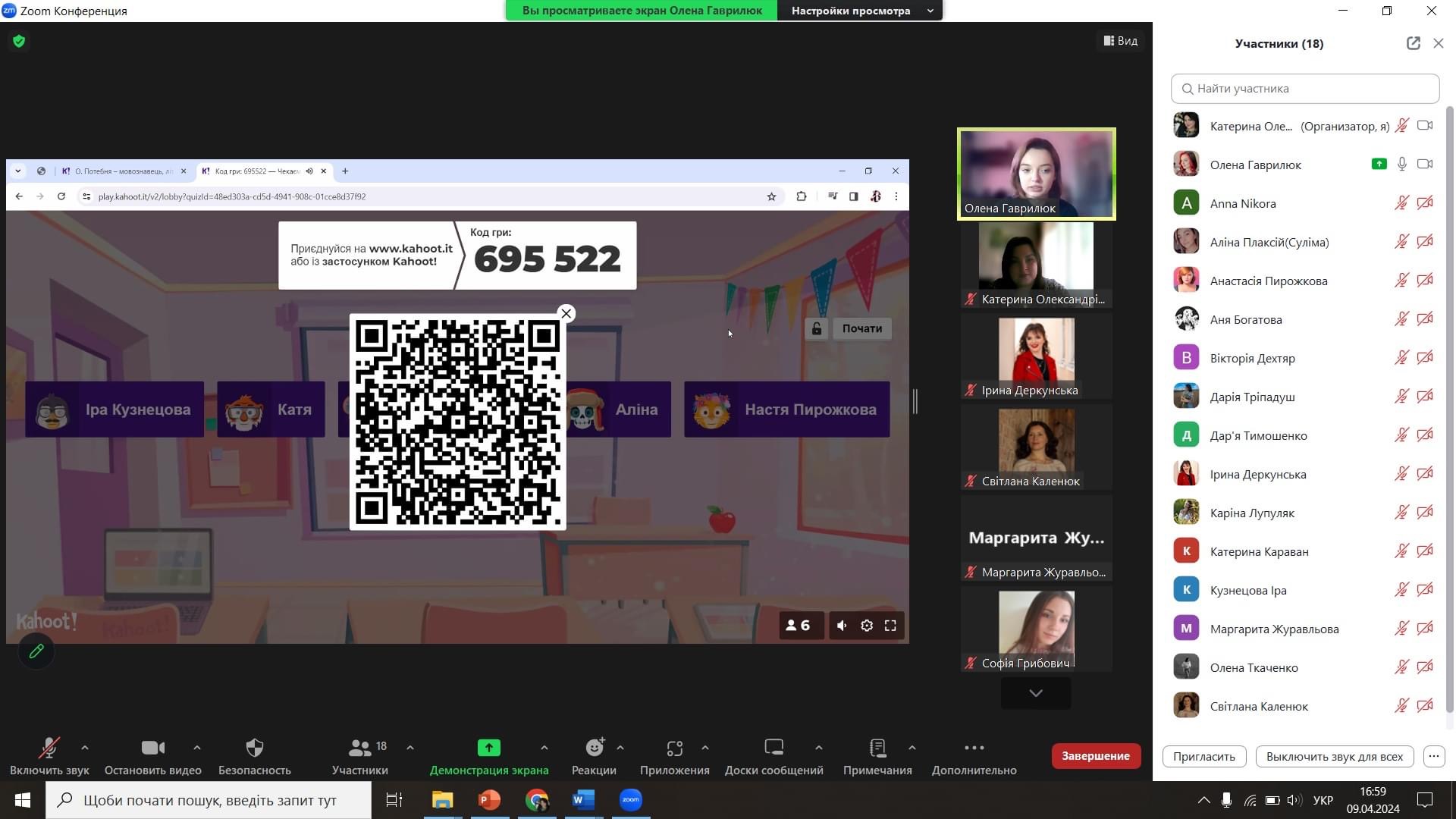Close the Kahoot QR code popup

(566, 313)
